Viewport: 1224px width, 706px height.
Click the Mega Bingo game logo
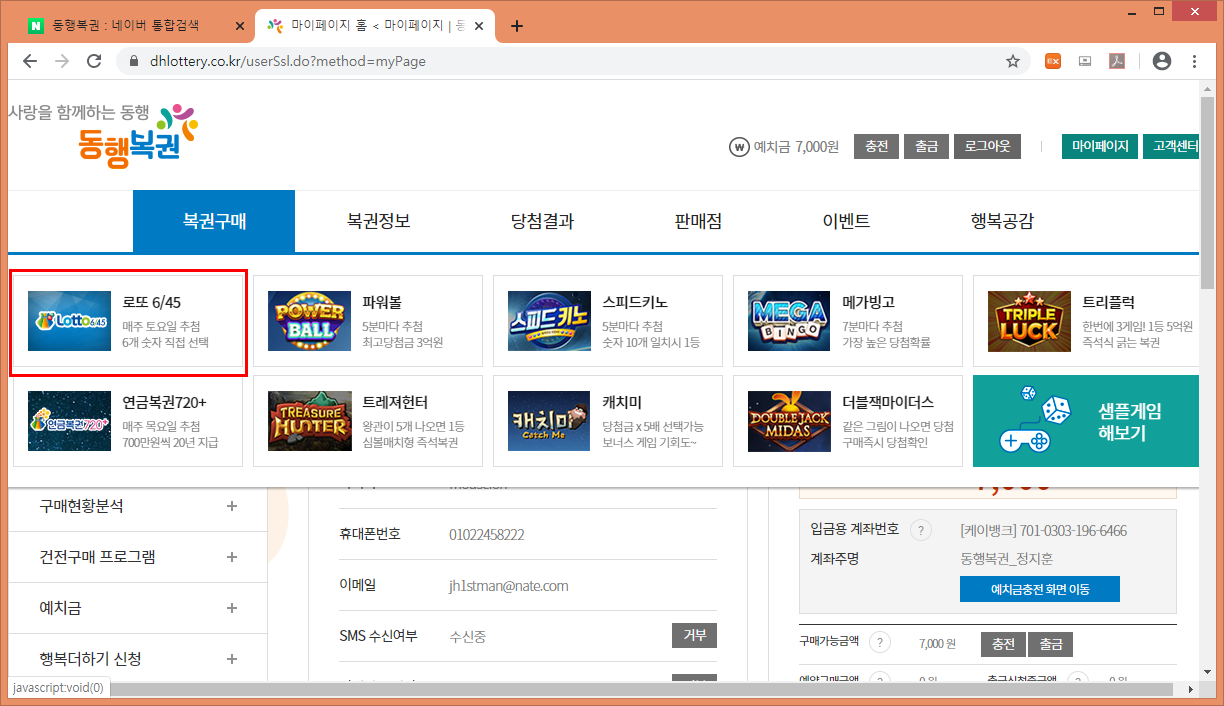[x=789, y=321]
